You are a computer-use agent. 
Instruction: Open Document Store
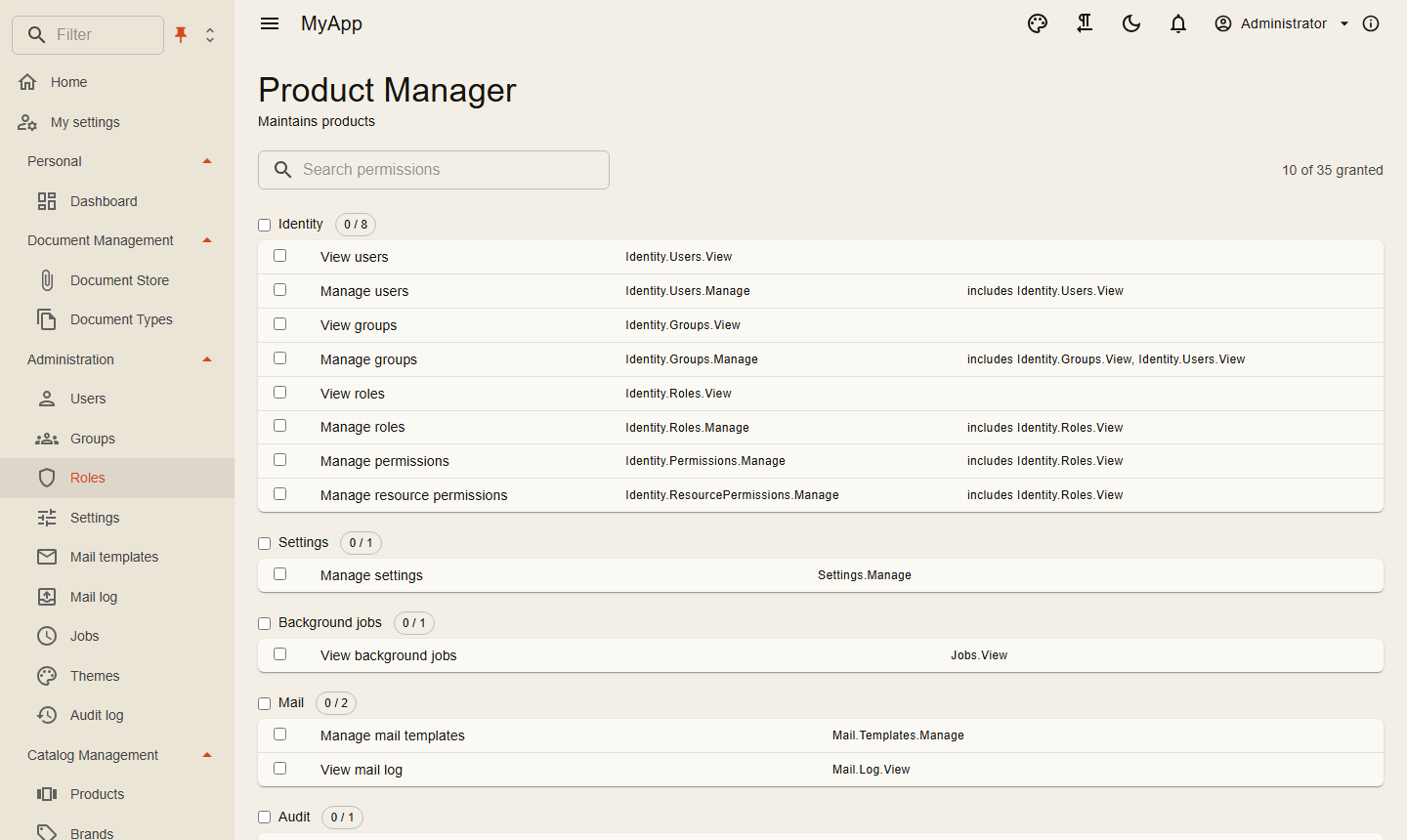(x=117, y=280)
